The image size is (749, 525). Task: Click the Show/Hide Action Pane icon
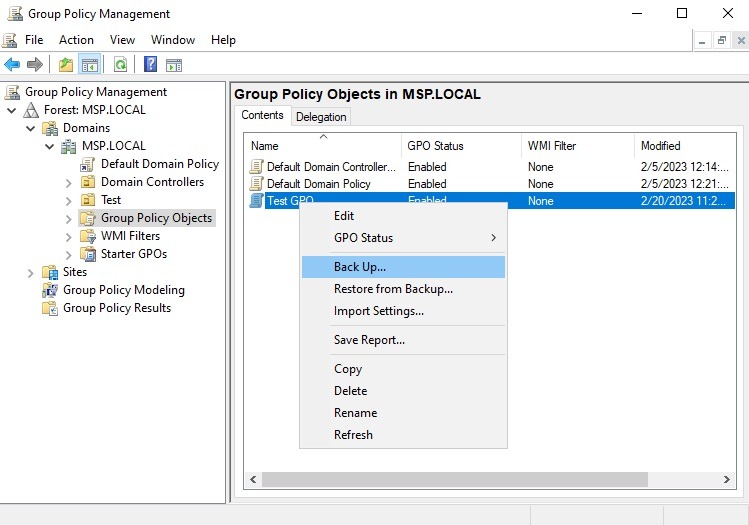click(x=174, y=65)
